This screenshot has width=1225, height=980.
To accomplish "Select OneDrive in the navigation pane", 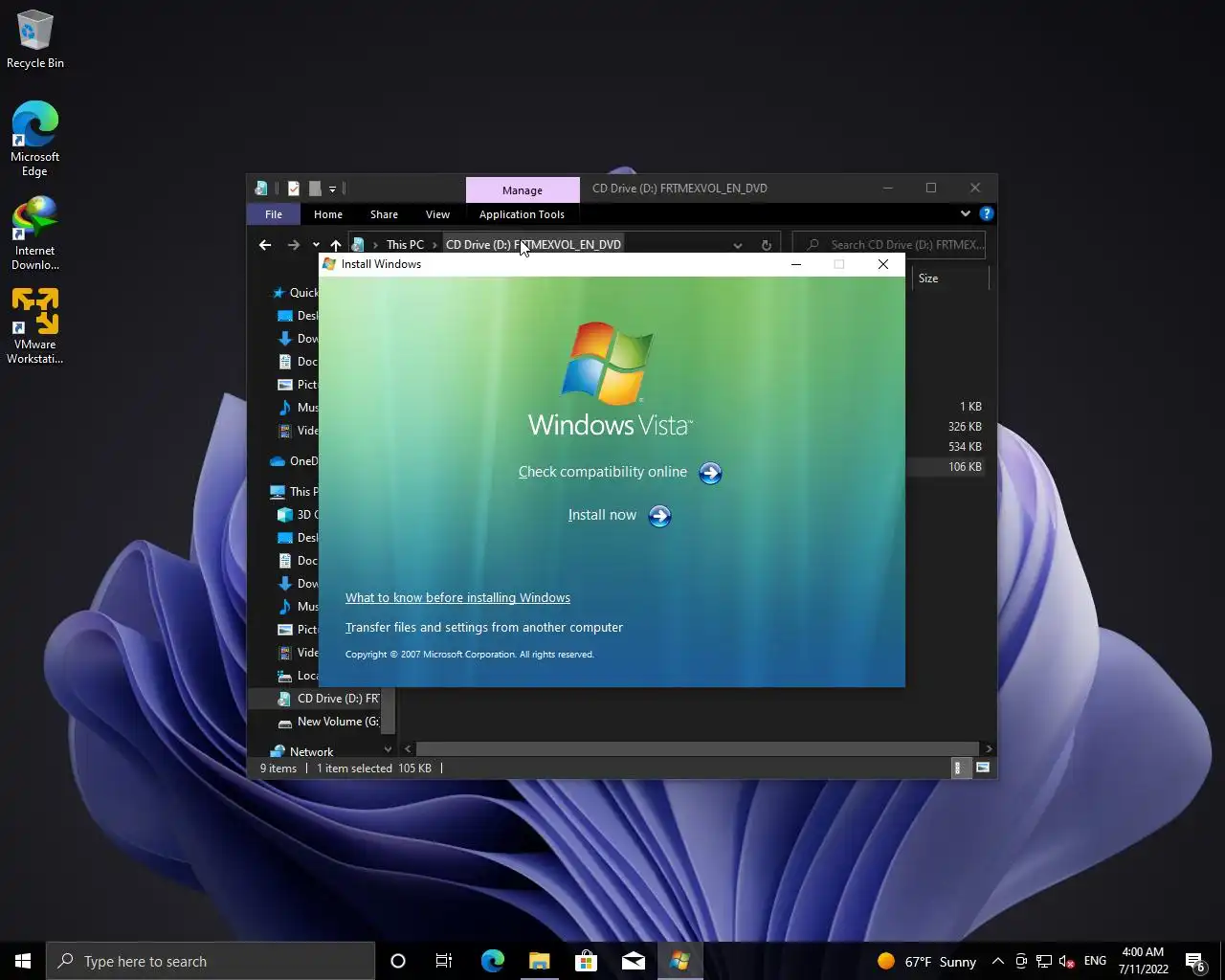I will click(294, 461).
